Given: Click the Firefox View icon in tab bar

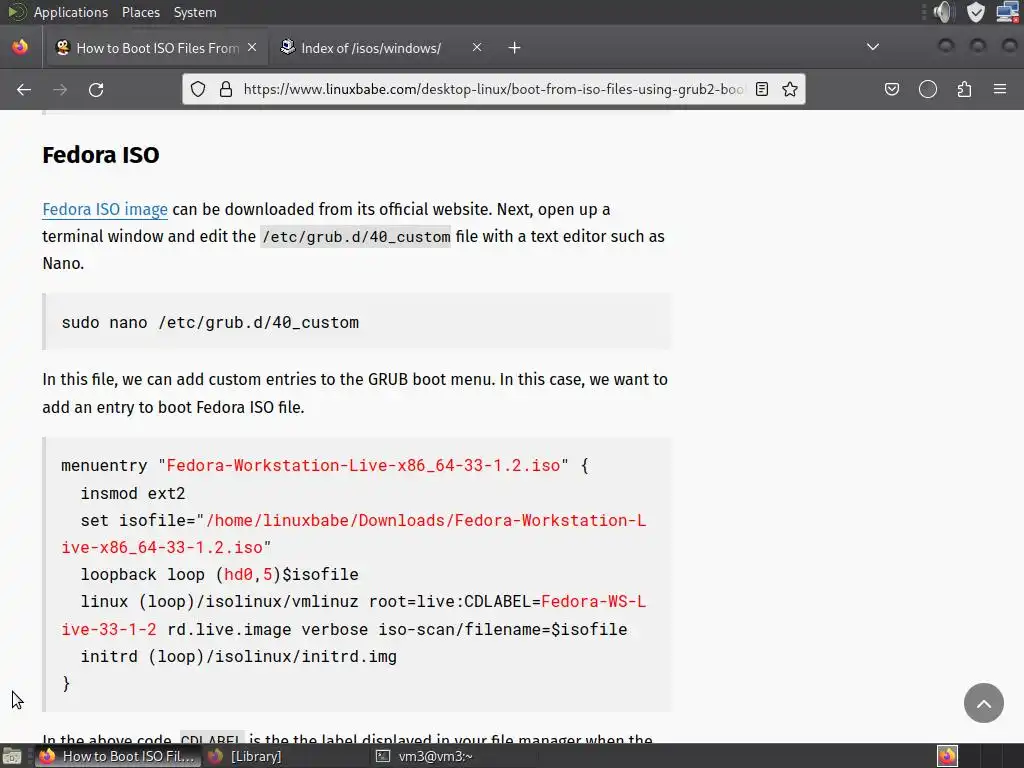Looking at the screenshot, I should click(x=20, y=48).
